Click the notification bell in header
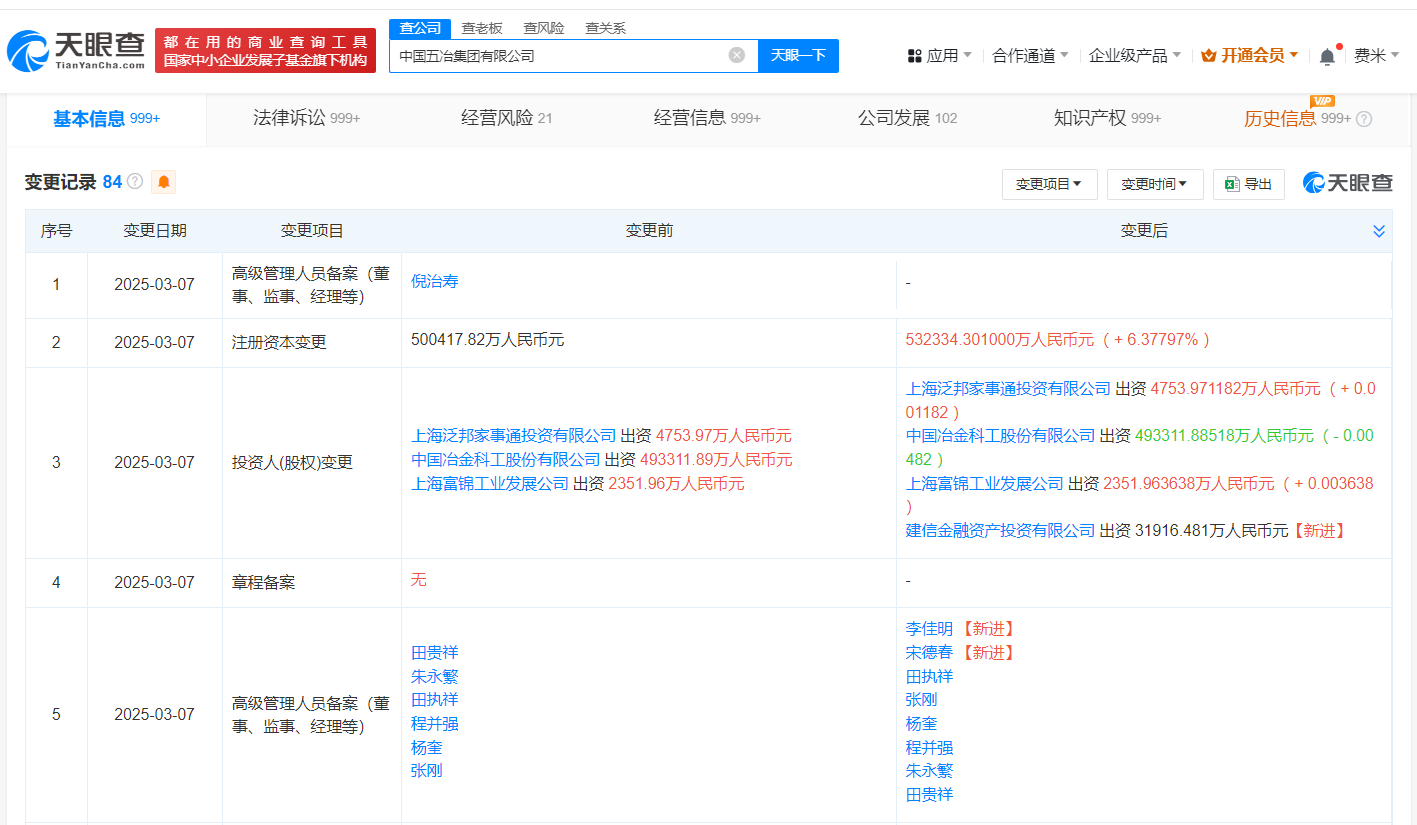The image size is (1417, 825). coord(1327,57)
